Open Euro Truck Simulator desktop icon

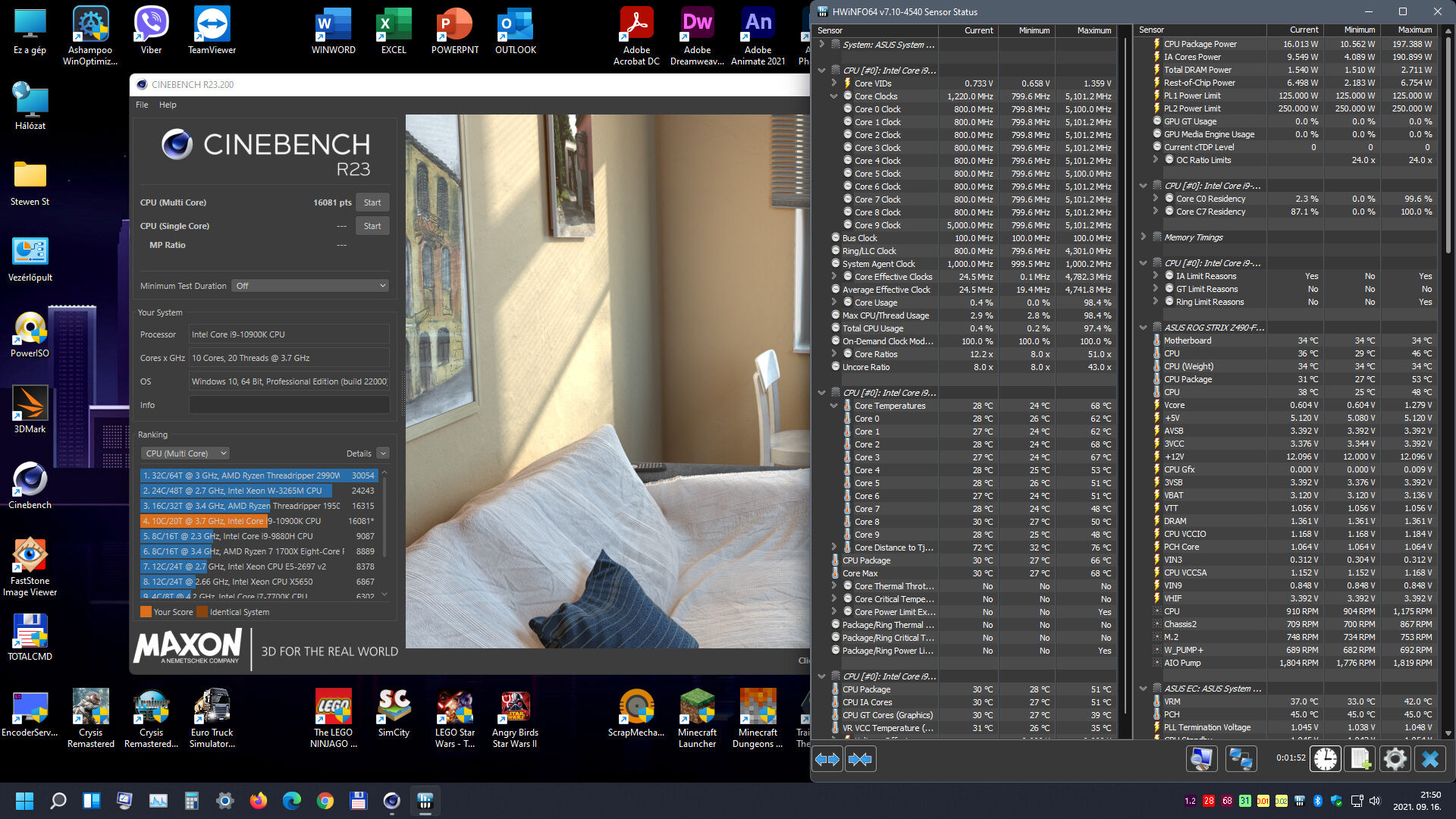(x=212, y=718)
